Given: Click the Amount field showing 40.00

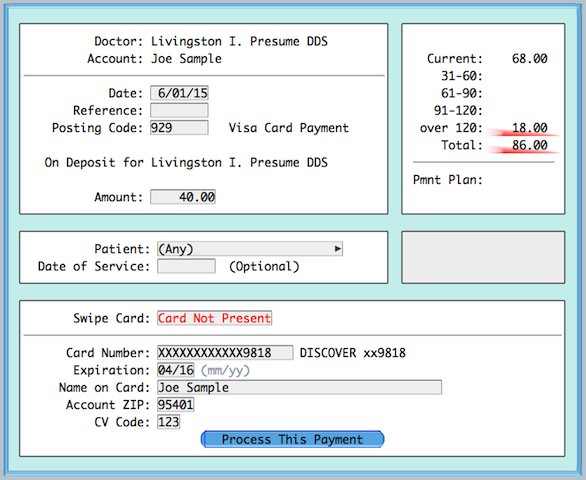Looking at the screenshot, I should coord(183,197).
